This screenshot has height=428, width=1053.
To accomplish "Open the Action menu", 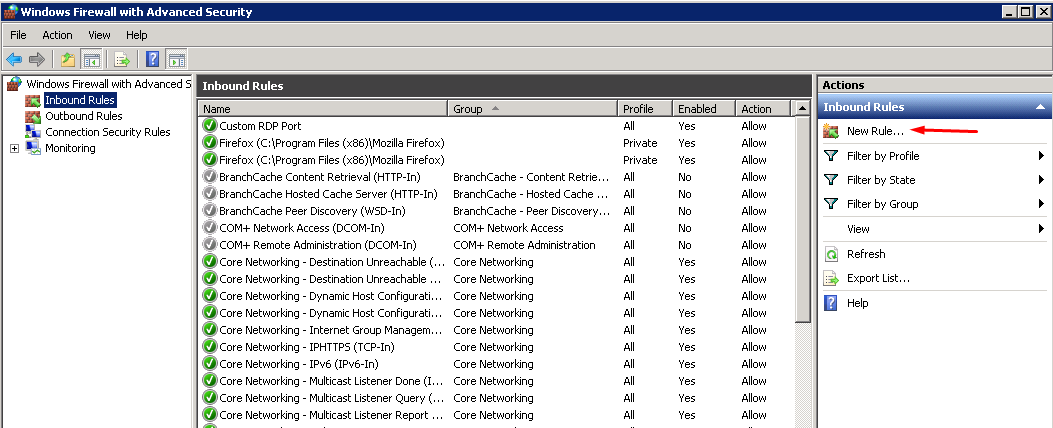I will tap(57, 35).
